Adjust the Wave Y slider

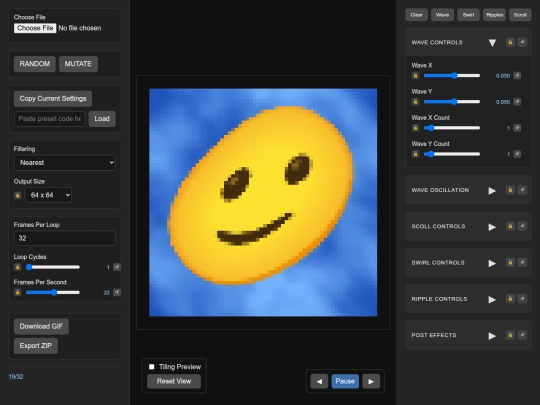click(x=452, y=102)
